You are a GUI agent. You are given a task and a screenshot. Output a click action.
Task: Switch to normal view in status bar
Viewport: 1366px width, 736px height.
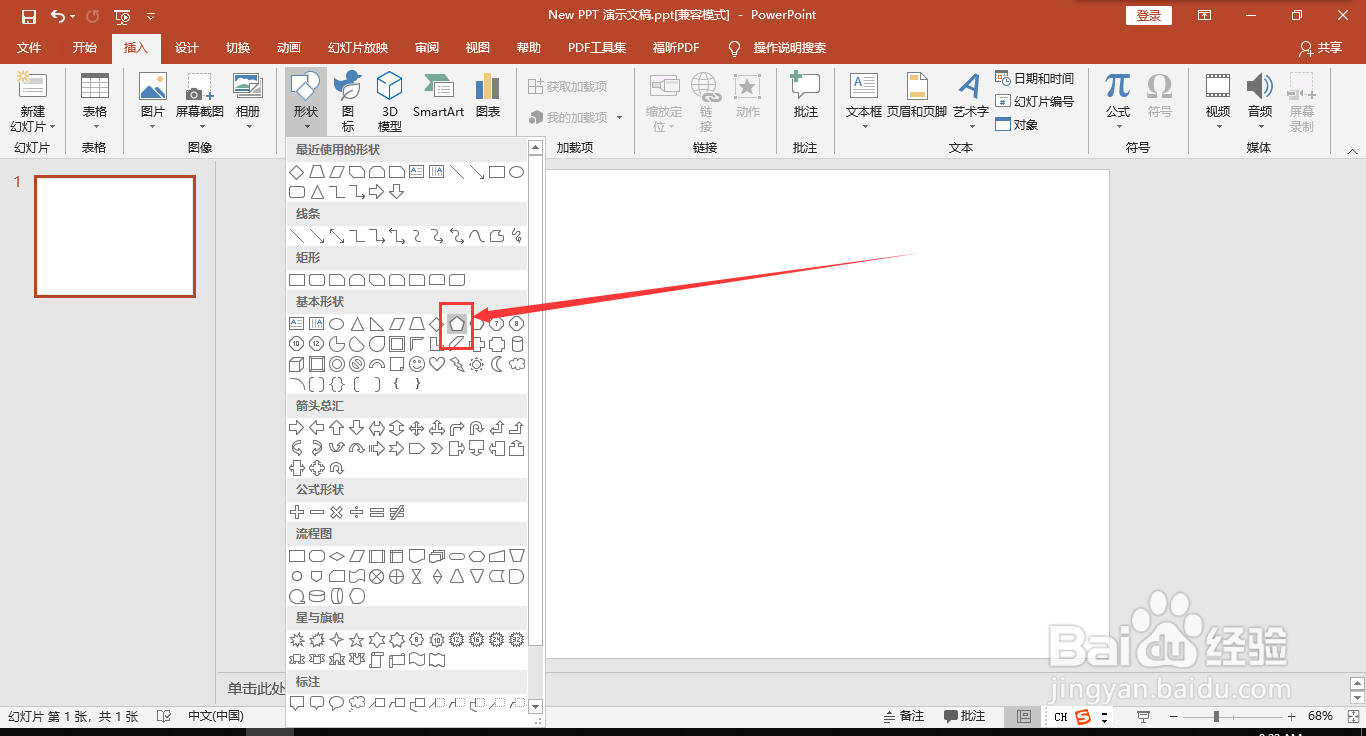coord(1023,716)
